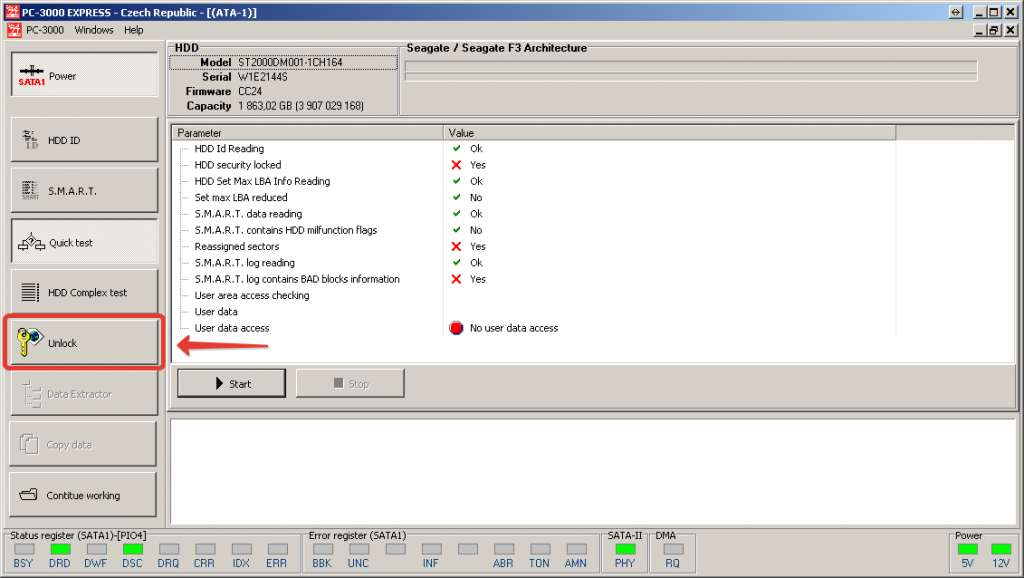
Task: Click green check for S.M.A.R.T. log reading
Action: pos(456,263)
